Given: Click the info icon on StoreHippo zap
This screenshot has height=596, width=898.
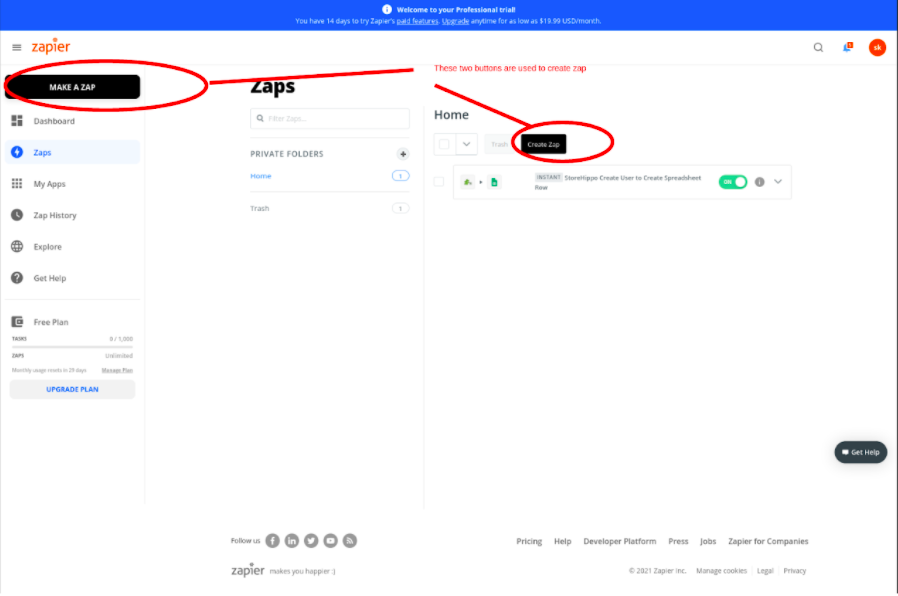Looking at the screenshot, I should [x=759, y=182].
